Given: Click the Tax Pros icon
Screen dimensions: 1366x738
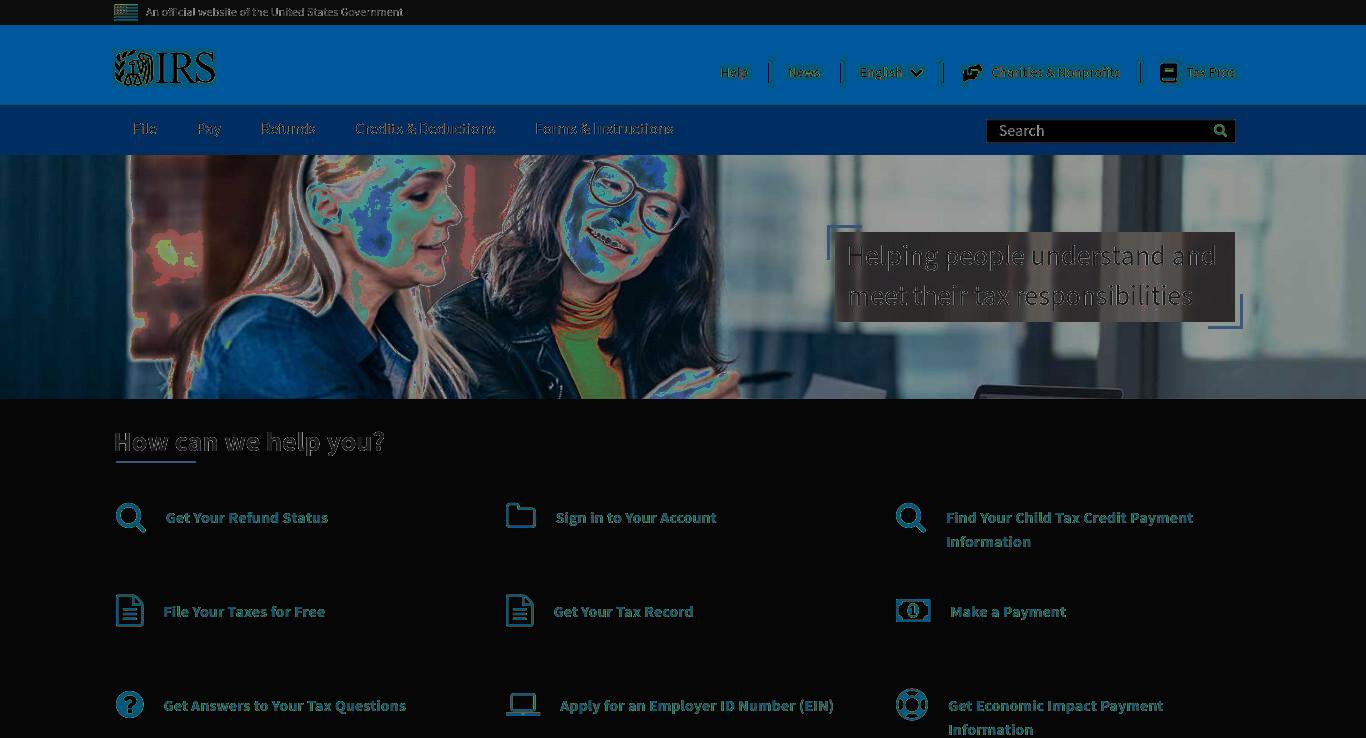Looking at the screenshot, I should [1168, 73].
